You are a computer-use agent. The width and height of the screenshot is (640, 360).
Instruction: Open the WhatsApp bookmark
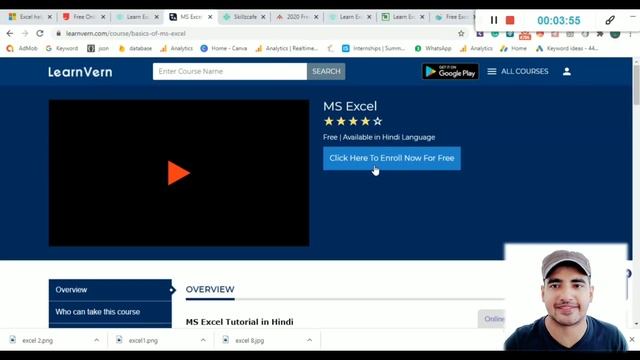point(433,48)
